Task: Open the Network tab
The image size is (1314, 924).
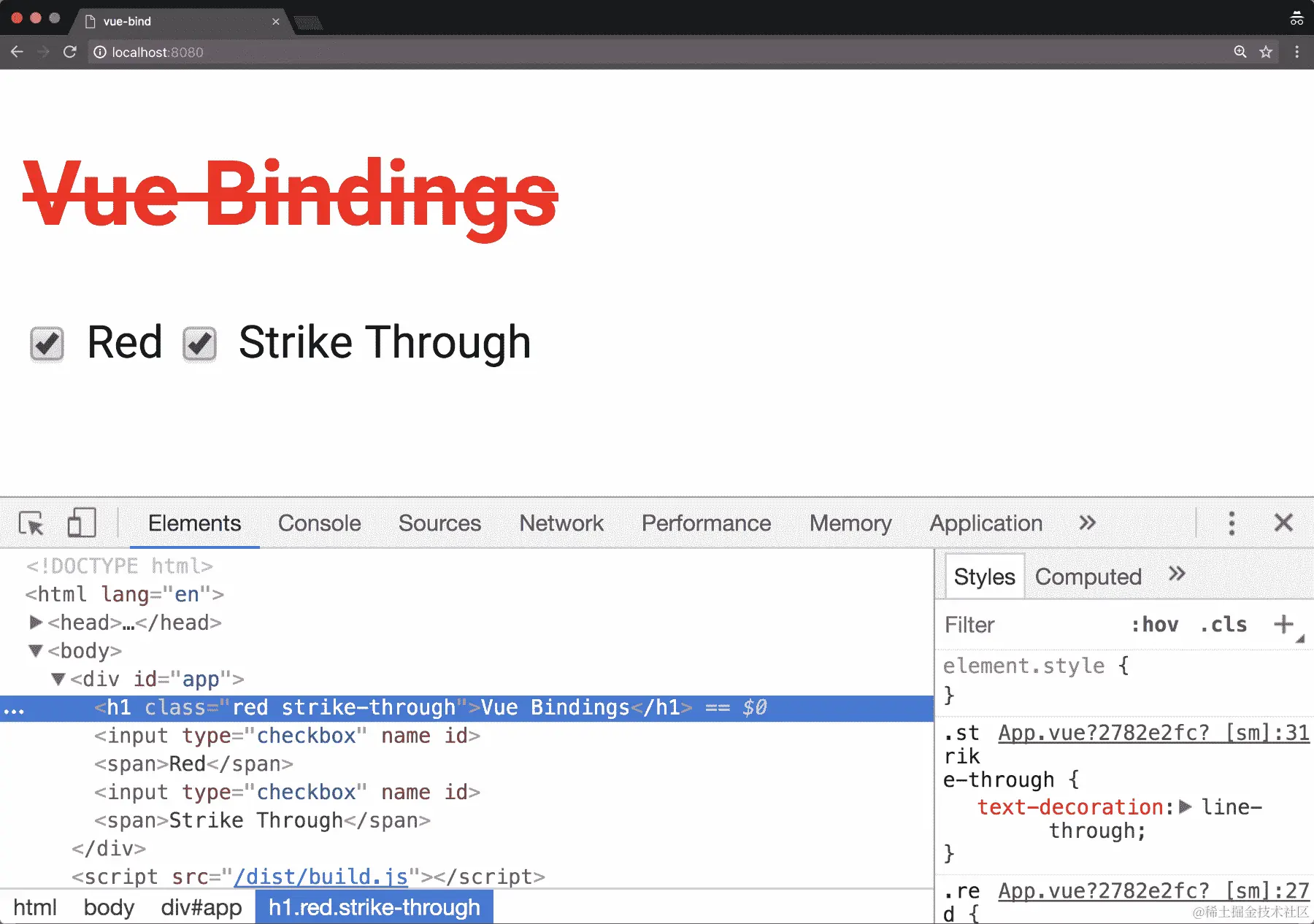Action: click(x=561, y=523)
